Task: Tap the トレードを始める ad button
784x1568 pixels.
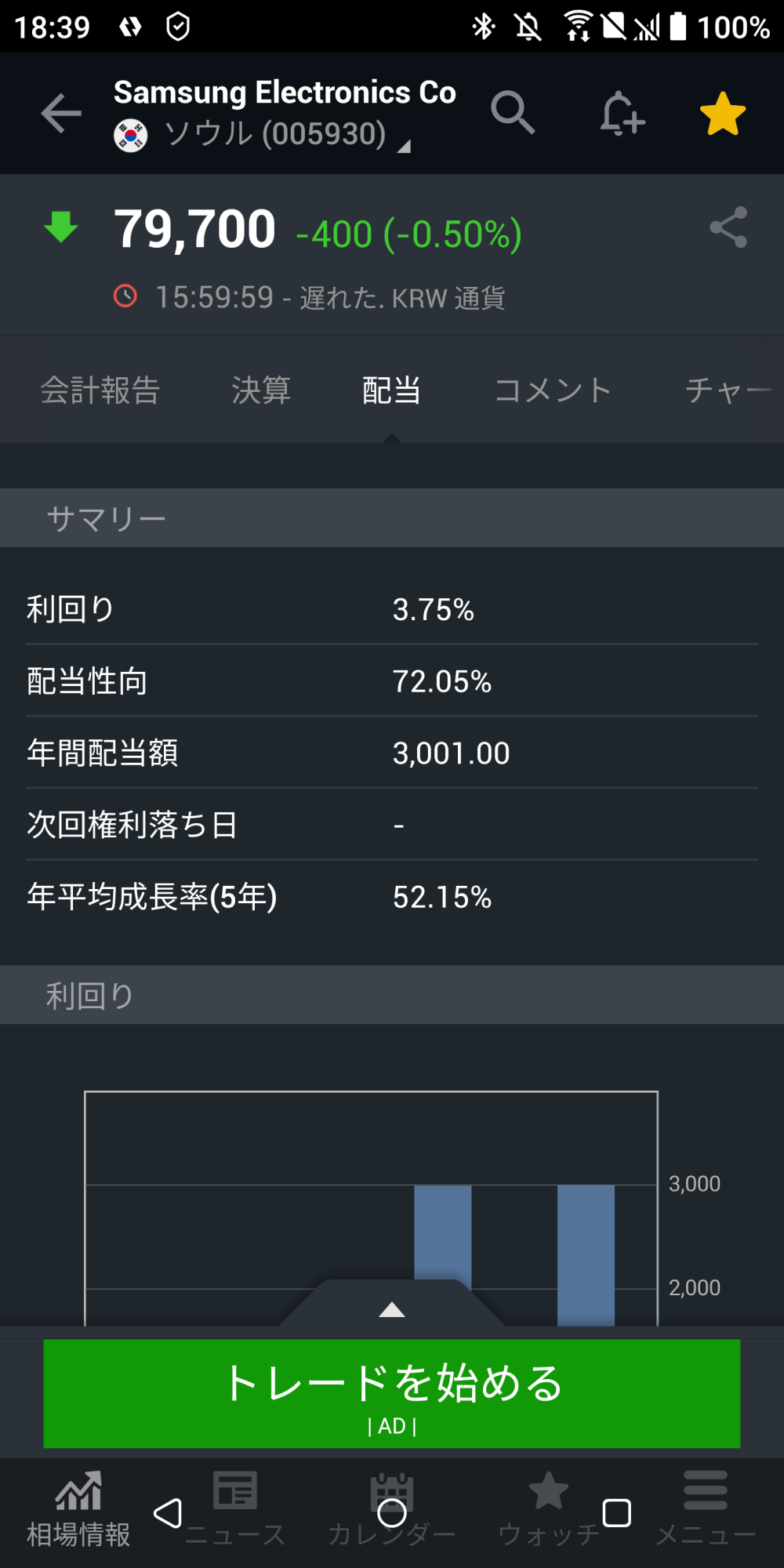Action: [x=392, y=1393]
